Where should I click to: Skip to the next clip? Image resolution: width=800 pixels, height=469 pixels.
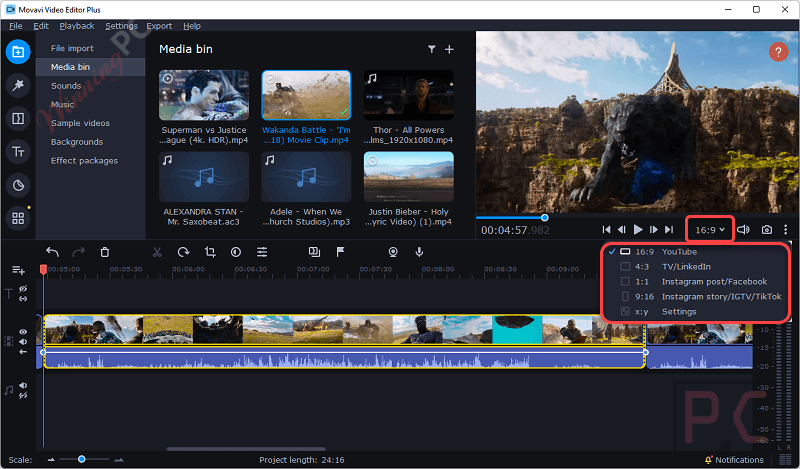(669, 230)
